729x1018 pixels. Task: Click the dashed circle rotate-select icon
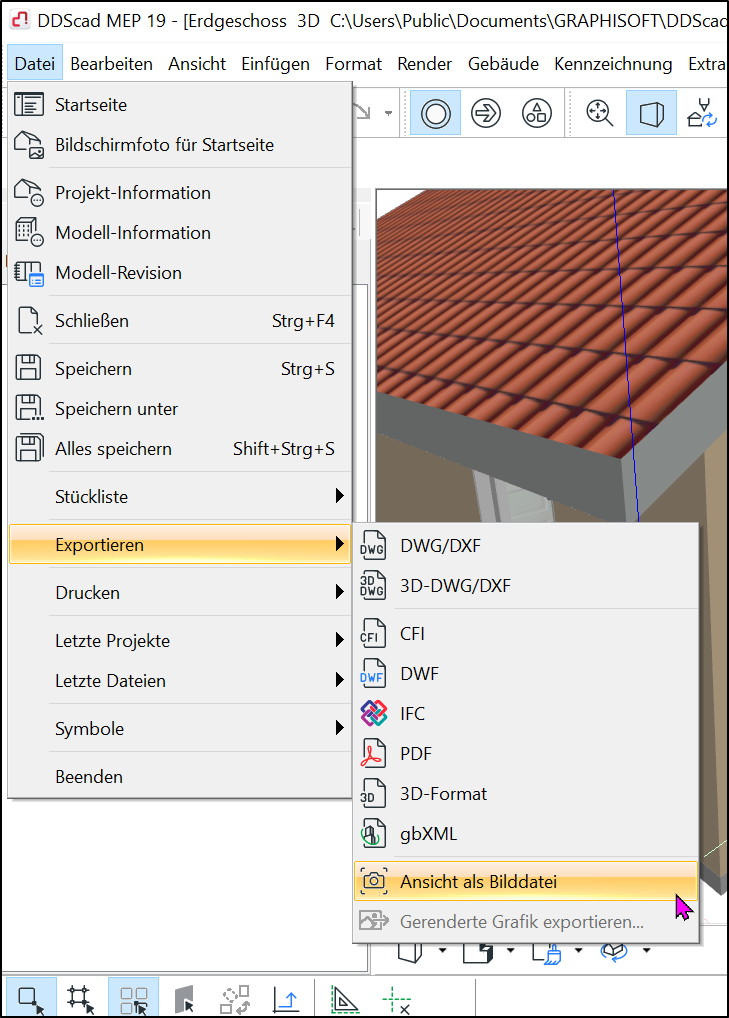pyautogui.click(x=234, y=999)
